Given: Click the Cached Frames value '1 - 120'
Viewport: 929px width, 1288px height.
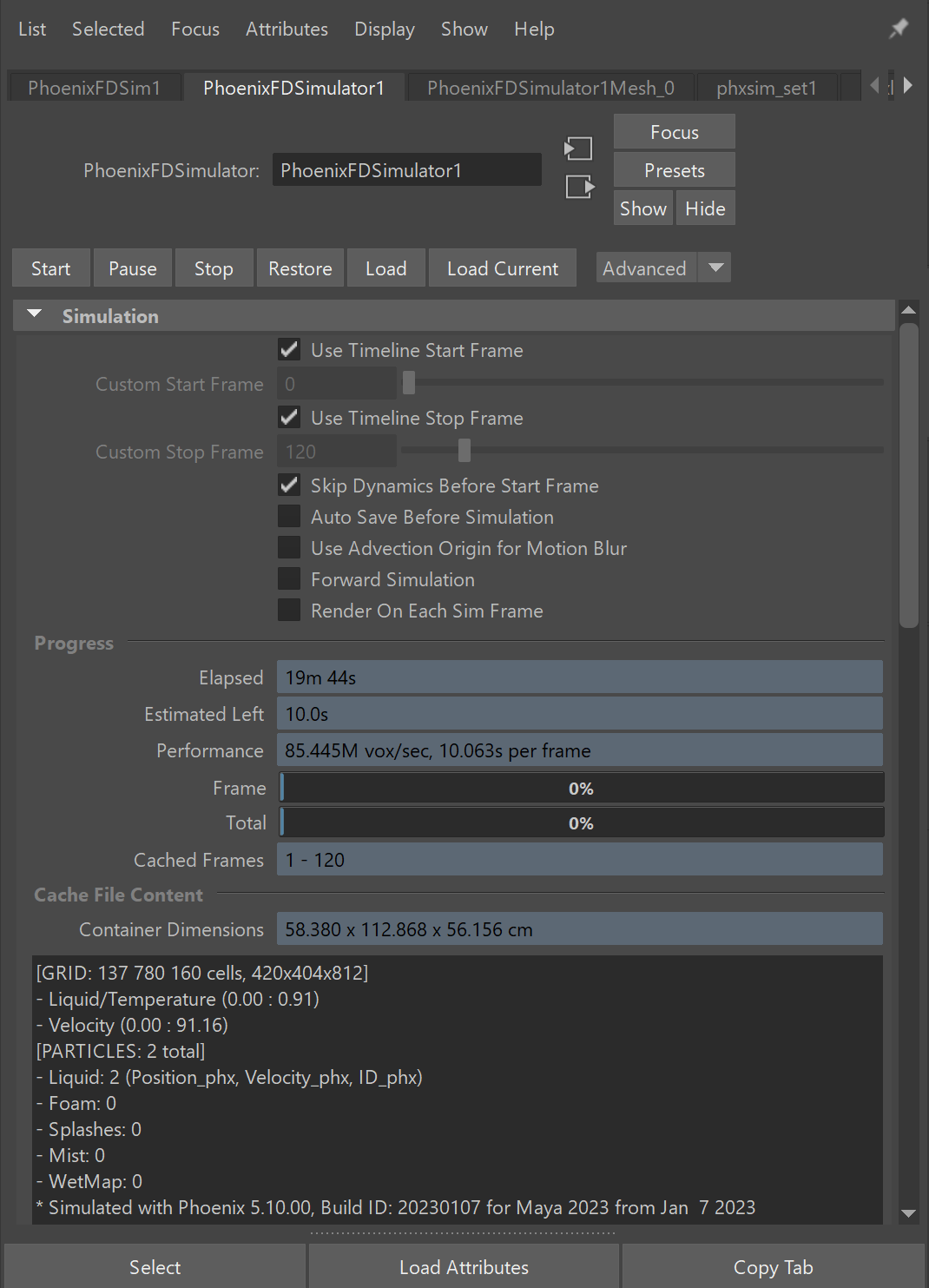Looking at the screenshot, I should coord(580,860).
